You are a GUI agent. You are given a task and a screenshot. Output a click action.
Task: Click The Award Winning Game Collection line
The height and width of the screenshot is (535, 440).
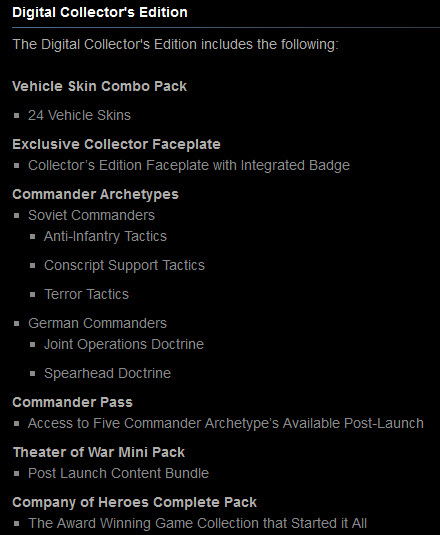(x=197, y=523)
